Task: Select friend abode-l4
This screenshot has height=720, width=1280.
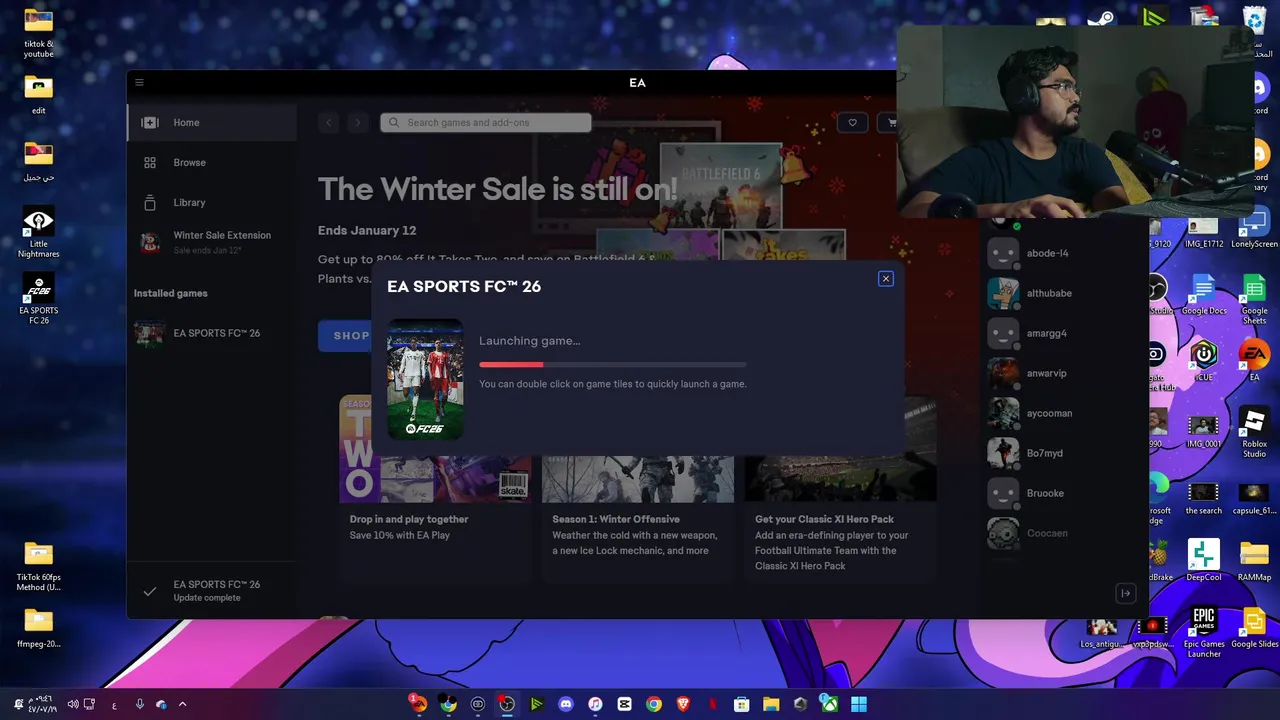Action: (x=1062, y=253)
